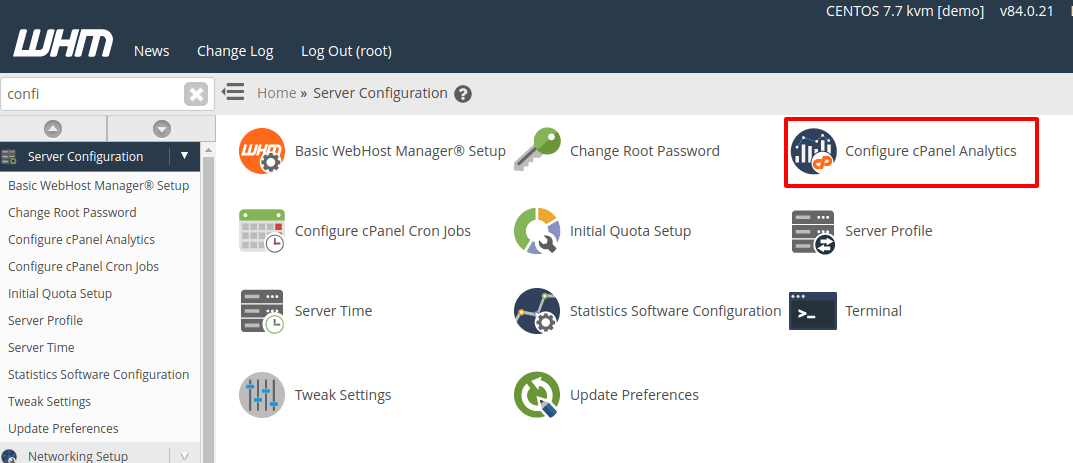
Task: Clear the search box with X icon
Action: (196, 94)
